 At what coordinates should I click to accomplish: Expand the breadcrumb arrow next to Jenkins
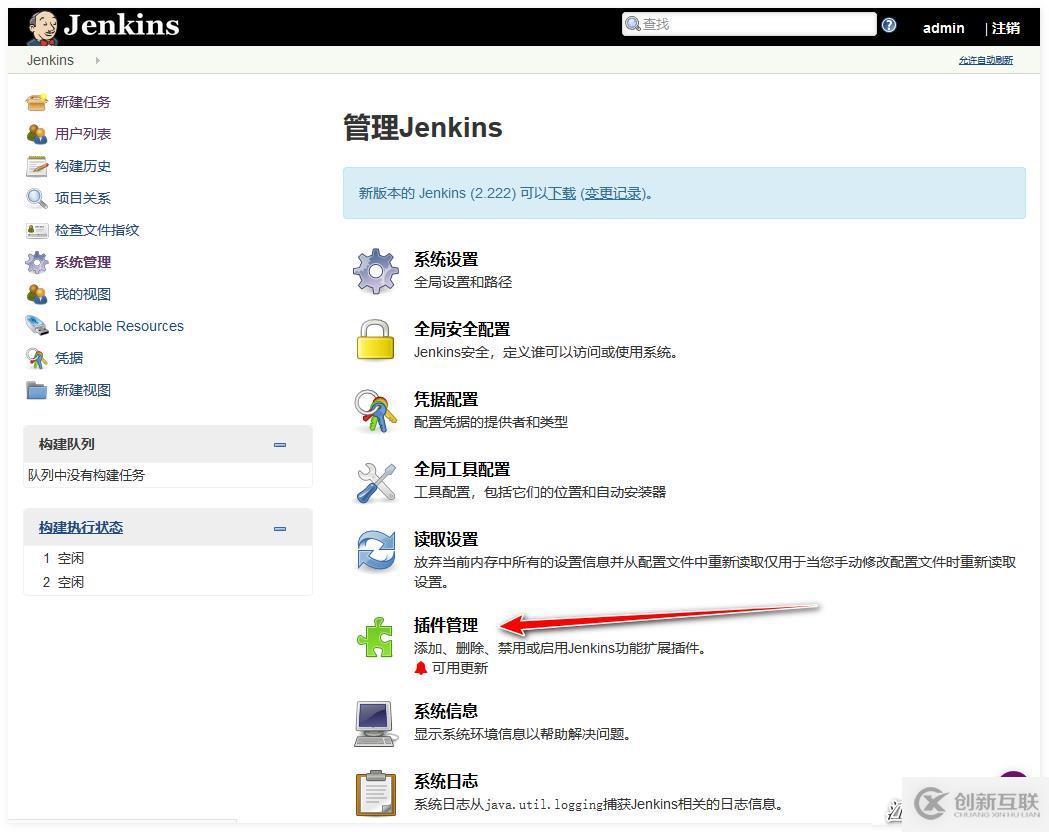96,60
